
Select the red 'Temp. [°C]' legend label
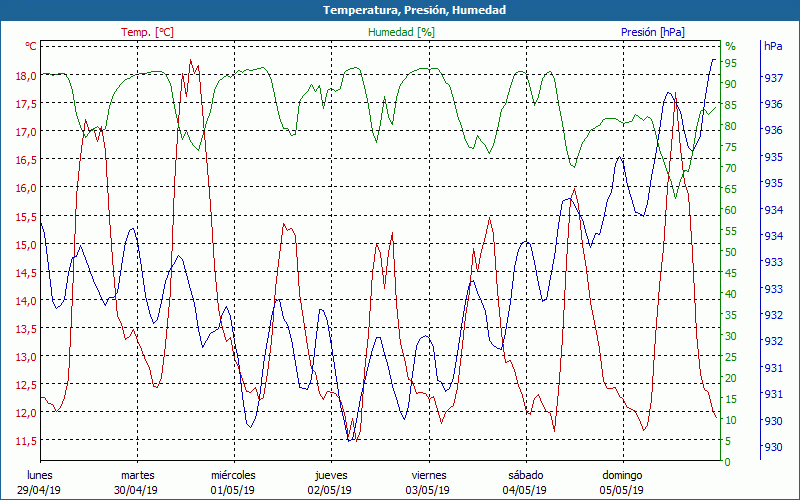(x=147, y=32)
